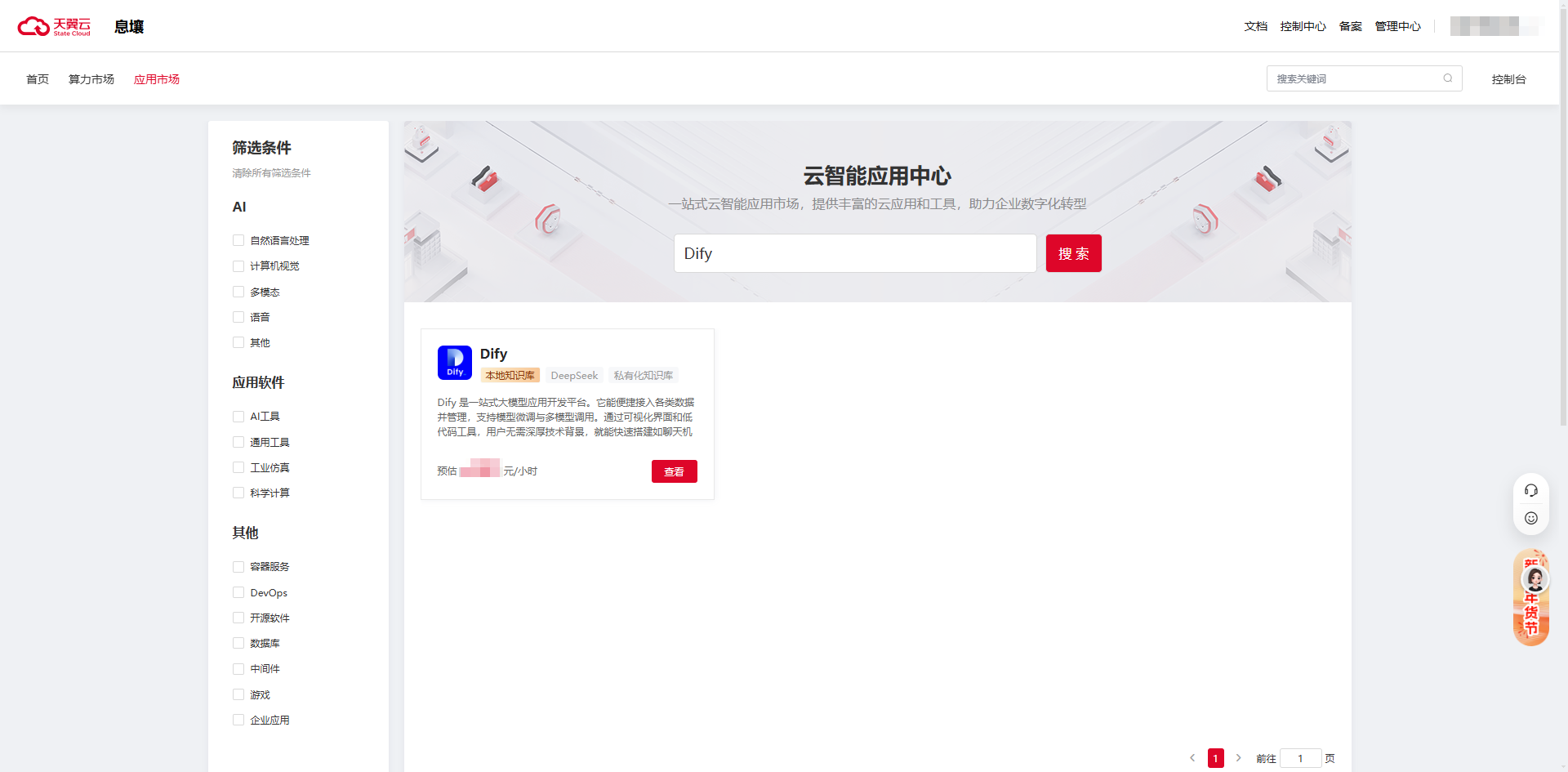The width and height of the screenshot is (1568, 772).
Task: Tick the 语音 filter checkbox
Action: click(238, 317)
